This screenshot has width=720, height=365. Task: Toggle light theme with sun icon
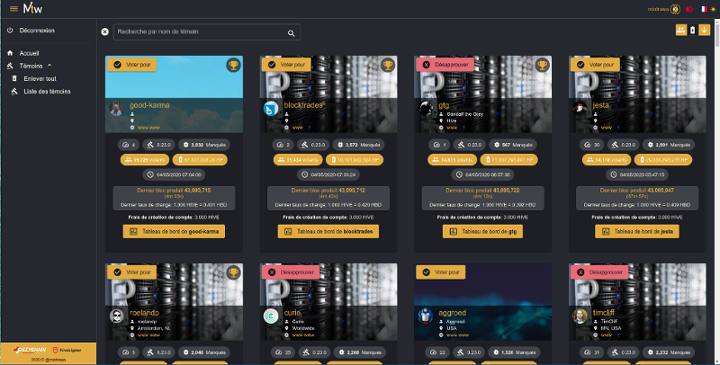[713, 9]
